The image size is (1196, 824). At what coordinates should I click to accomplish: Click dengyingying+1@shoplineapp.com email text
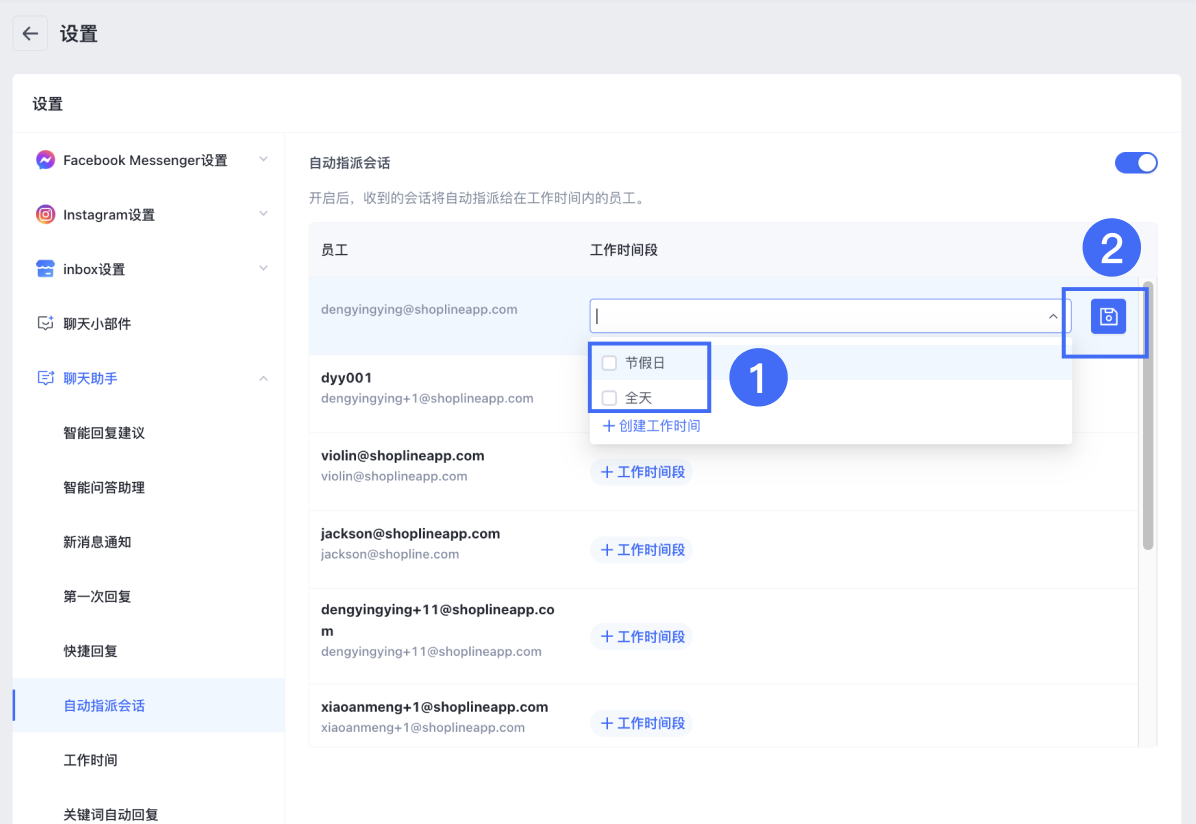pyautogui.click(x=427, y=399)
